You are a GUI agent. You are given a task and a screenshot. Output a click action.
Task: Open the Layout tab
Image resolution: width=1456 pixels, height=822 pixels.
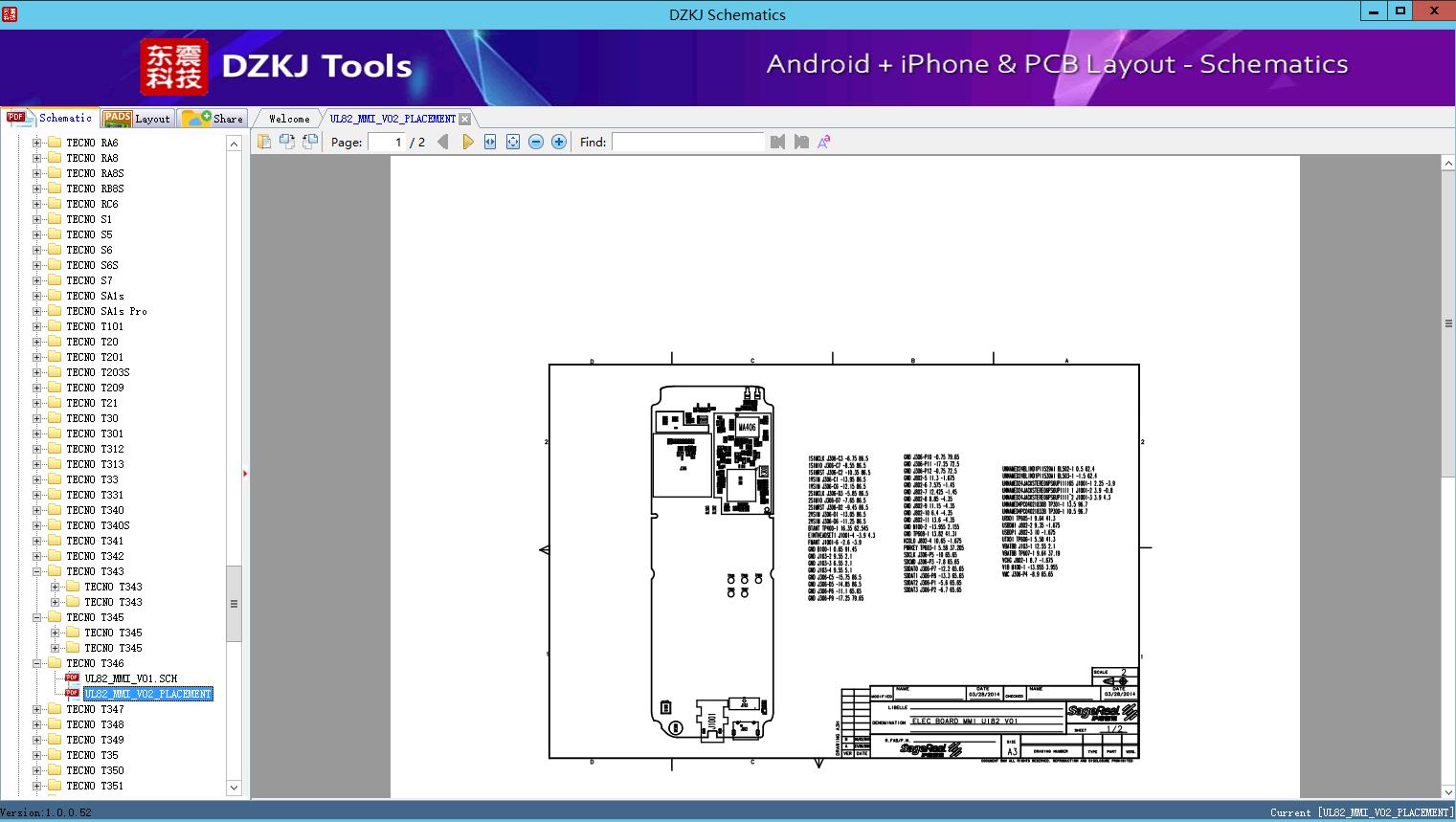click(137, 119)
